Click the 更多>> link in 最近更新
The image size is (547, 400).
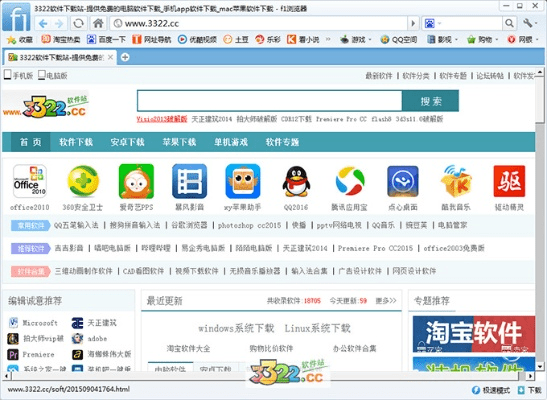pyautogui.click(x=386, y=301)
